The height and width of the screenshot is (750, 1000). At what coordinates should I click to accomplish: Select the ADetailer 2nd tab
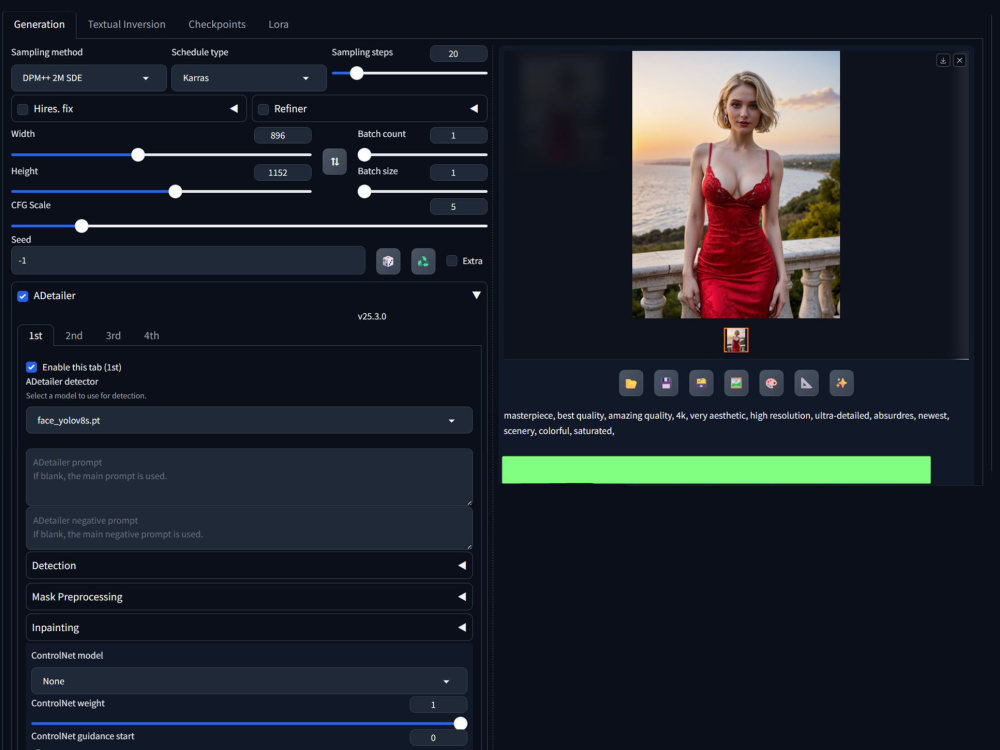[x=74, y=335]
